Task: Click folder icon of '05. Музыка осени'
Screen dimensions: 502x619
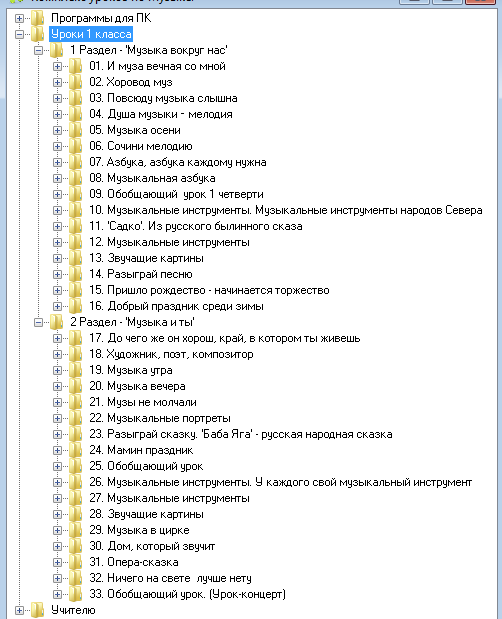Action: coord(75,130)
